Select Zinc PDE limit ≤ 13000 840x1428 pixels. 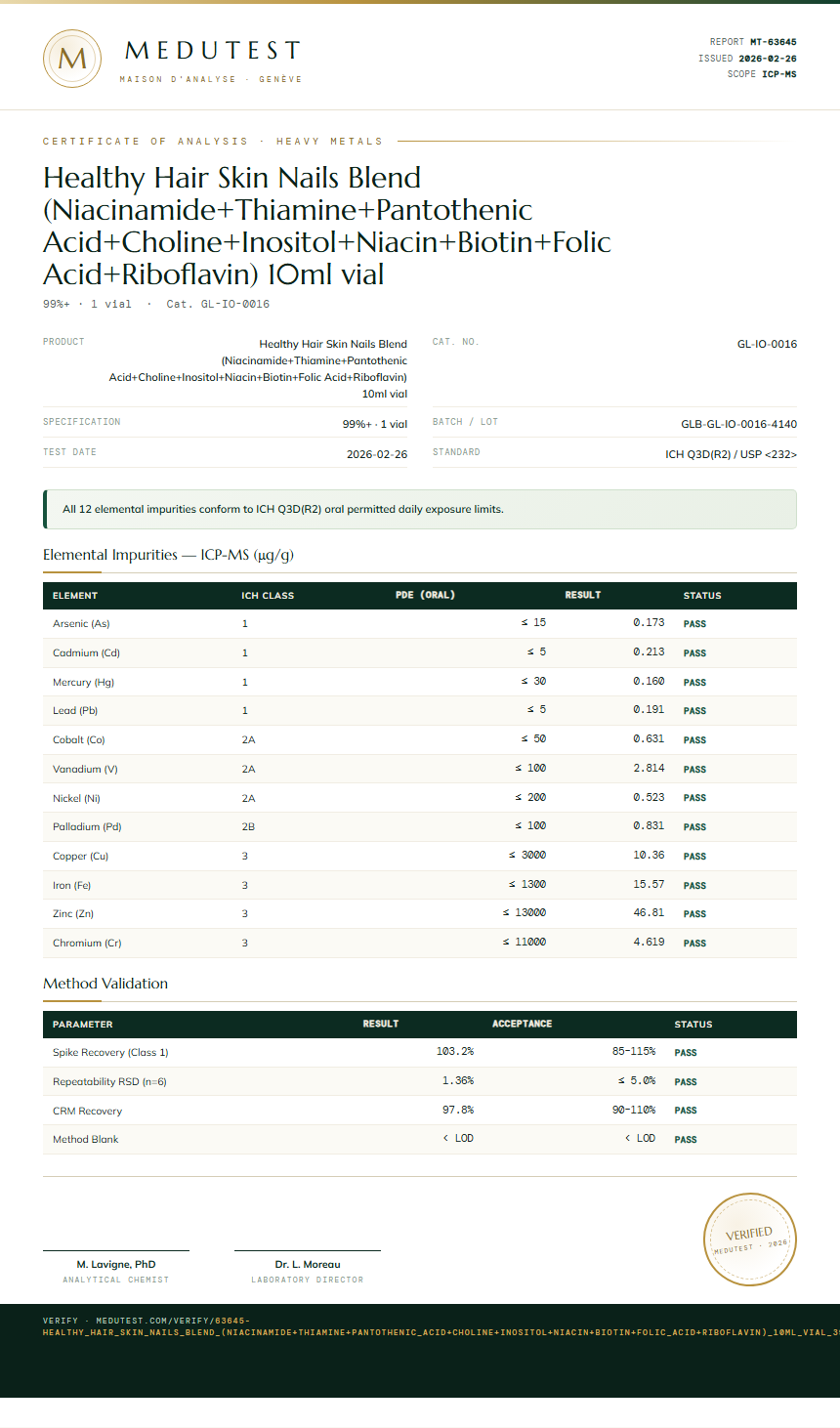525,912
